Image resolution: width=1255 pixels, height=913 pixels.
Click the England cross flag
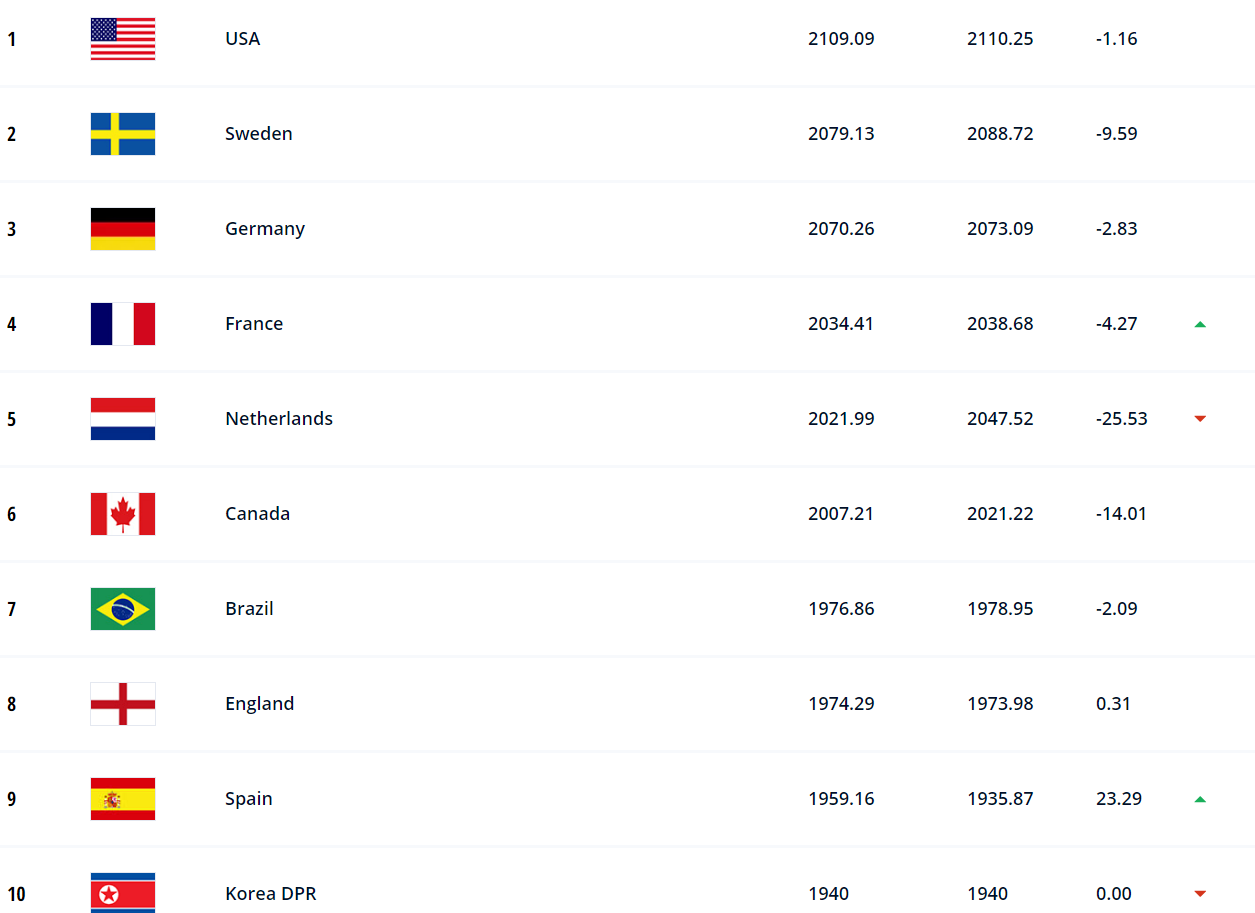tap(123, 704)
